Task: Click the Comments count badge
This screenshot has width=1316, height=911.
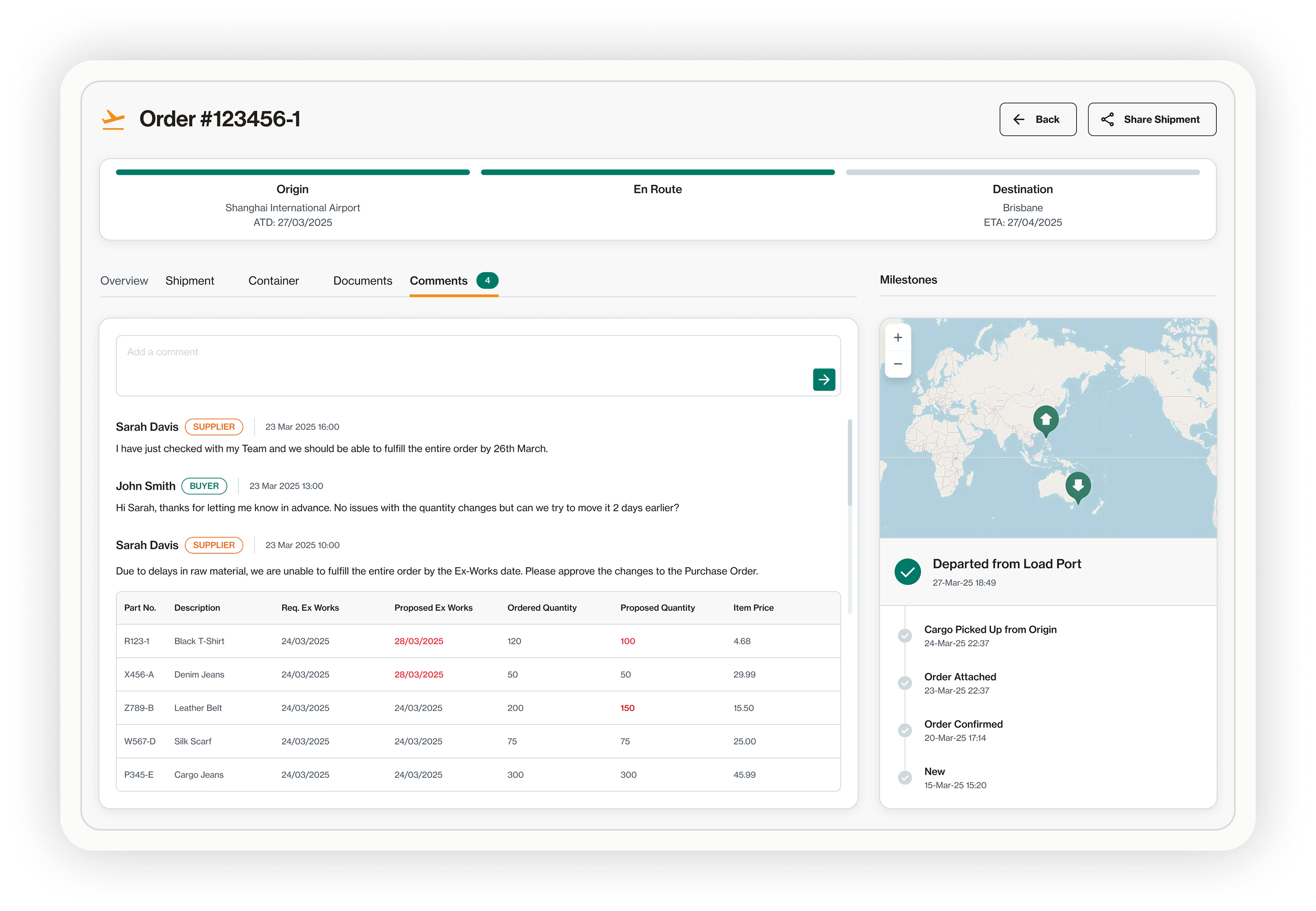Action: (x=487, y=280)
